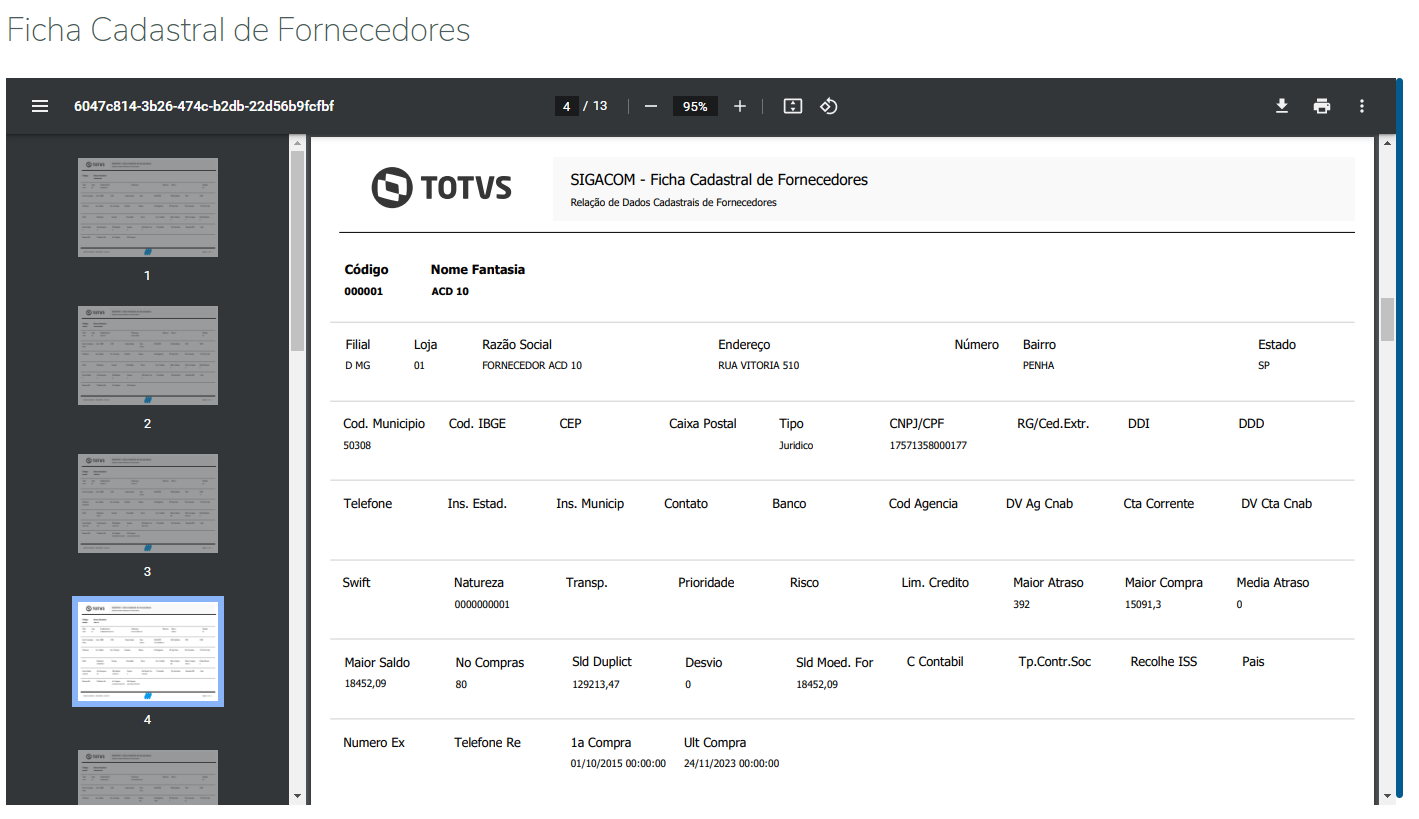
Task: Click the 'Cod. IBGE' label
Action: (x=477, y=424)
